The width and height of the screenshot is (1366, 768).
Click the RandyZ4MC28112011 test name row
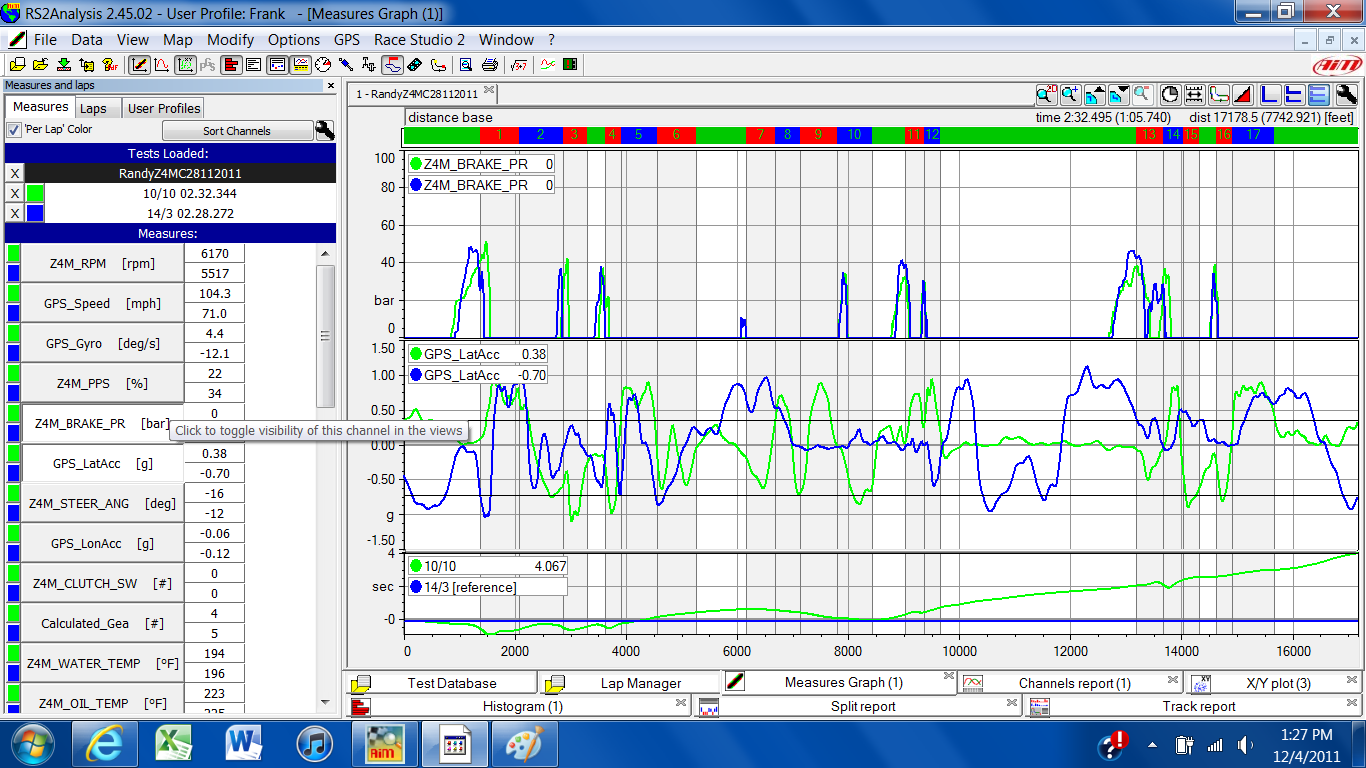click(180, 173)
